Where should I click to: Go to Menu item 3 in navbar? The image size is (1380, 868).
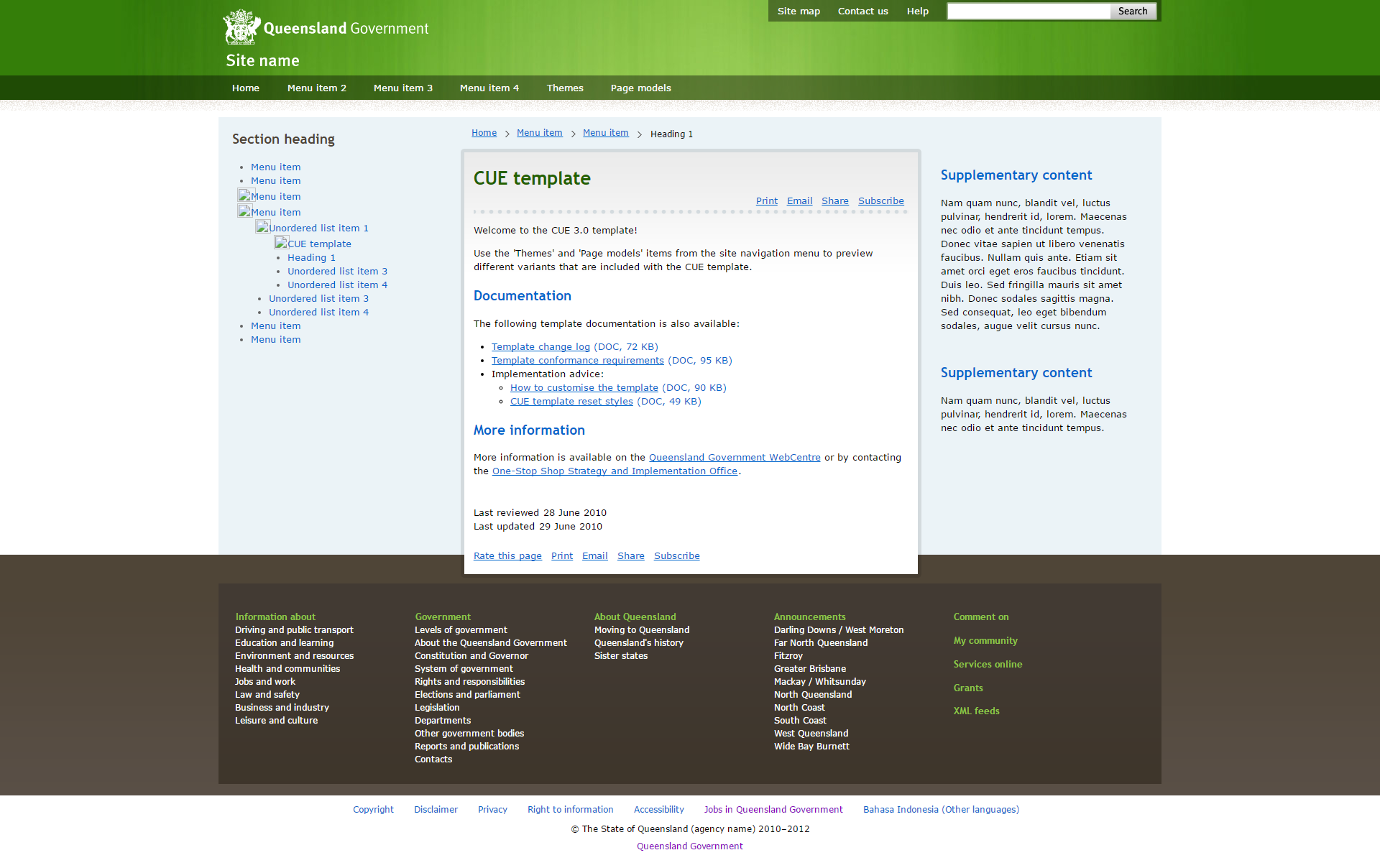click(402, 88)
